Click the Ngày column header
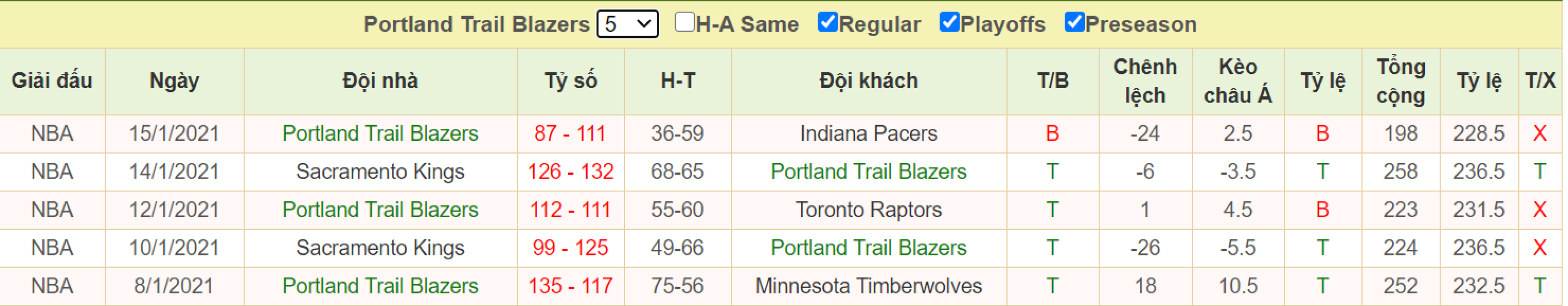1568x306 pixels. pyautogui.click(x=175, y=81)
